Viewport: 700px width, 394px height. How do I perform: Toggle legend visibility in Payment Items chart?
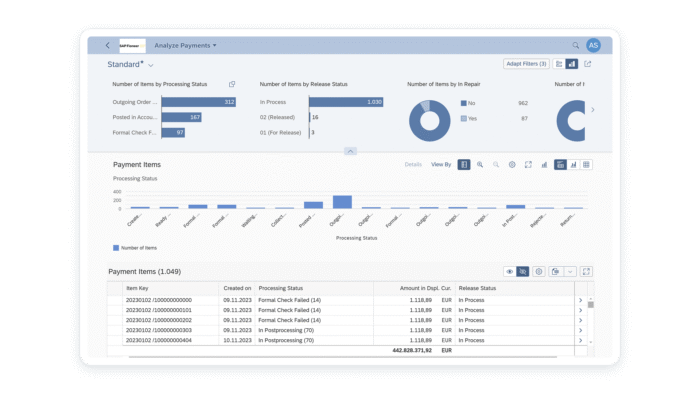[464, 165]
